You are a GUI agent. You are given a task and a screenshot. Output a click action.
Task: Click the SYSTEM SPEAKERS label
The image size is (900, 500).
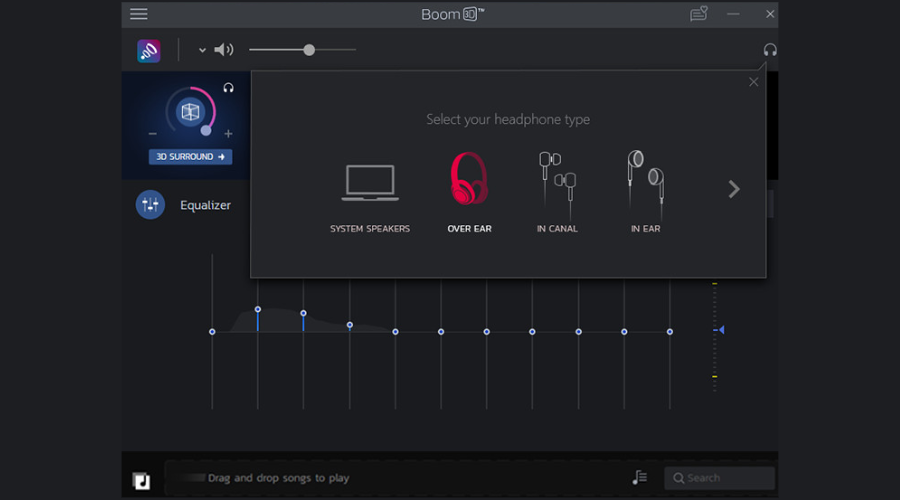coord(370,228)
